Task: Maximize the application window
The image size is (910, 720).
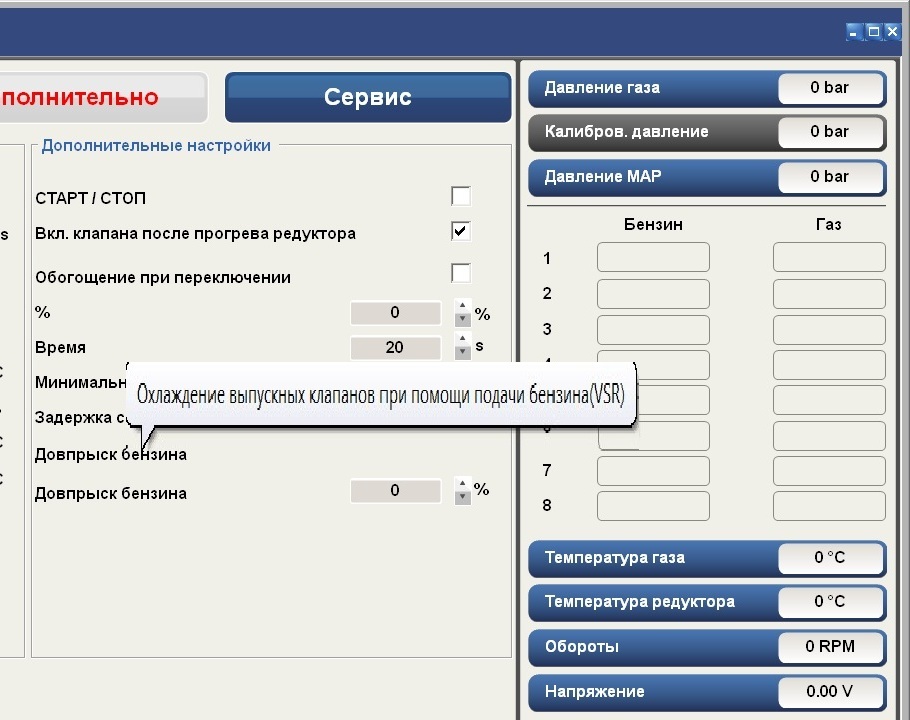Action: pos(873,32)
